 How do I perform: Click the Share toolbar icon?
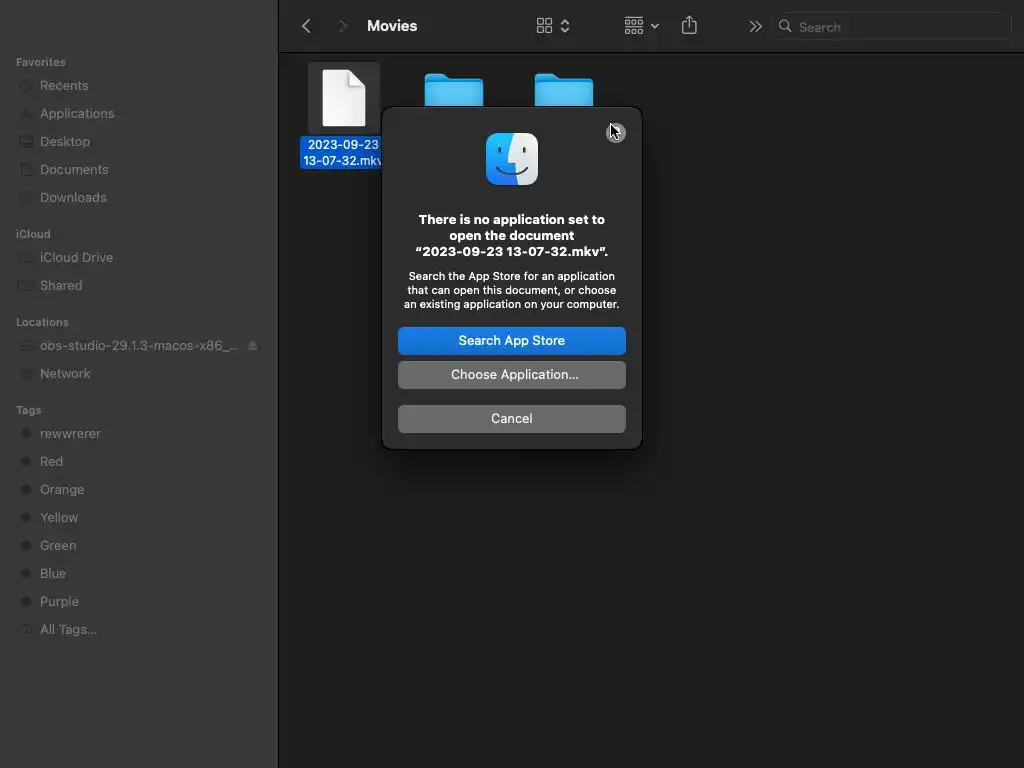click(689, 26)
